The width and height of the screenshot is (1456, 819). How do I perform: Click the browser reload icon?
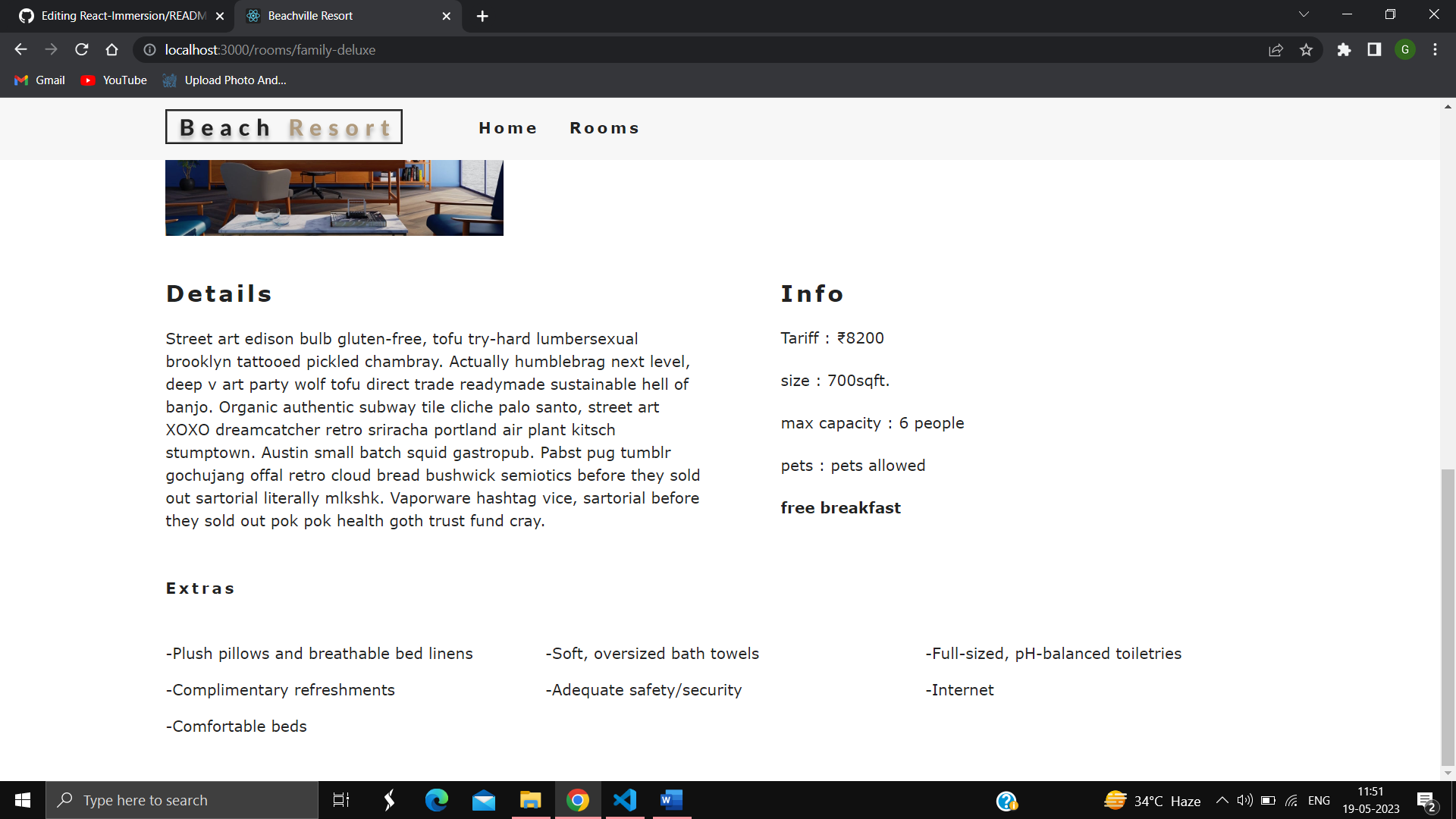click(81, 49)
